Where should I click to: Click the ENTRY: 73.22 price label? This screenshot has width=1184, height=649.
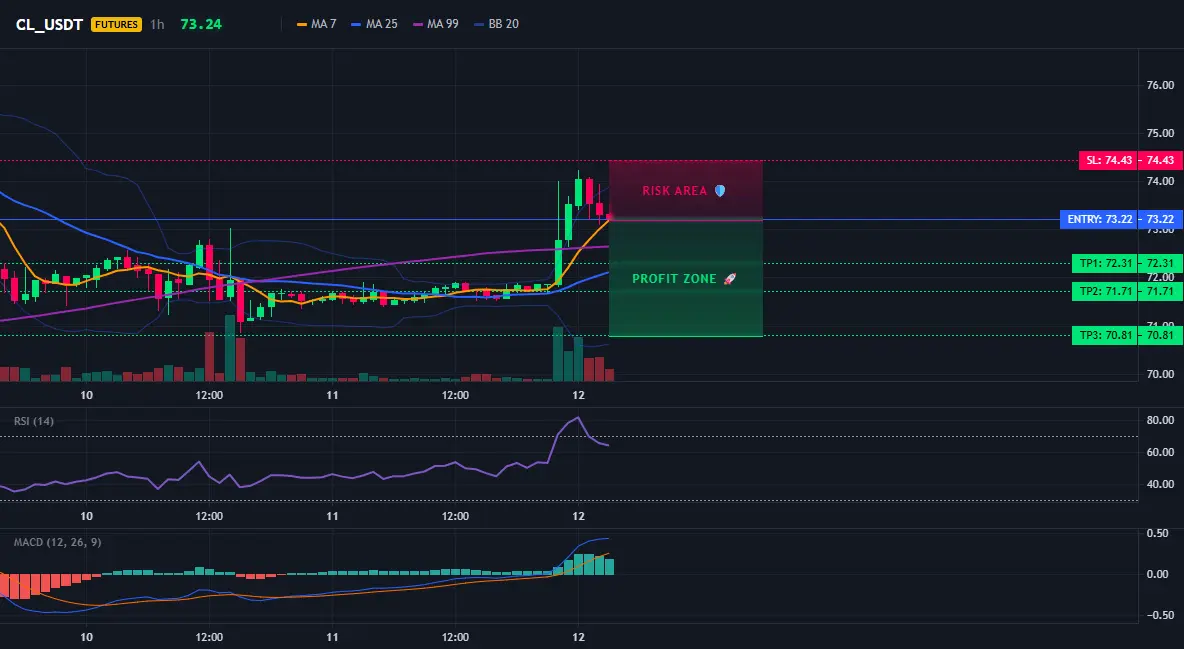(x=1099, y=220)
